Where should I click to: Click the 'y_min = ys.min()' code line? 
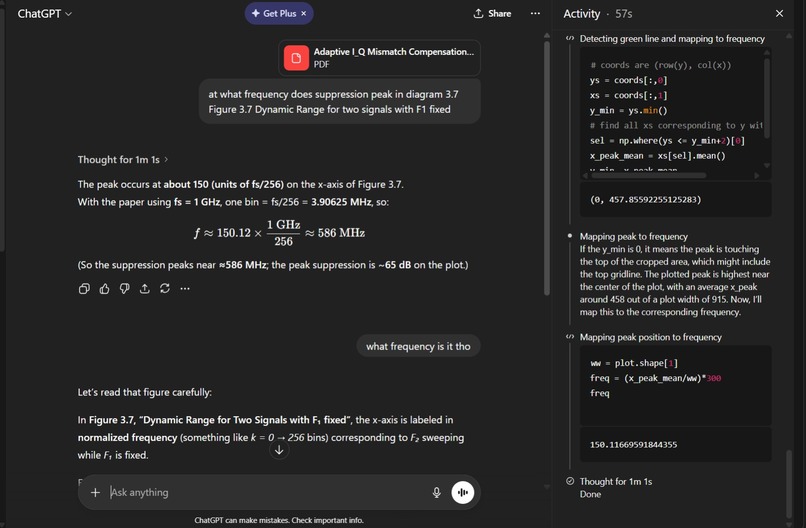(x=628, y=111)
